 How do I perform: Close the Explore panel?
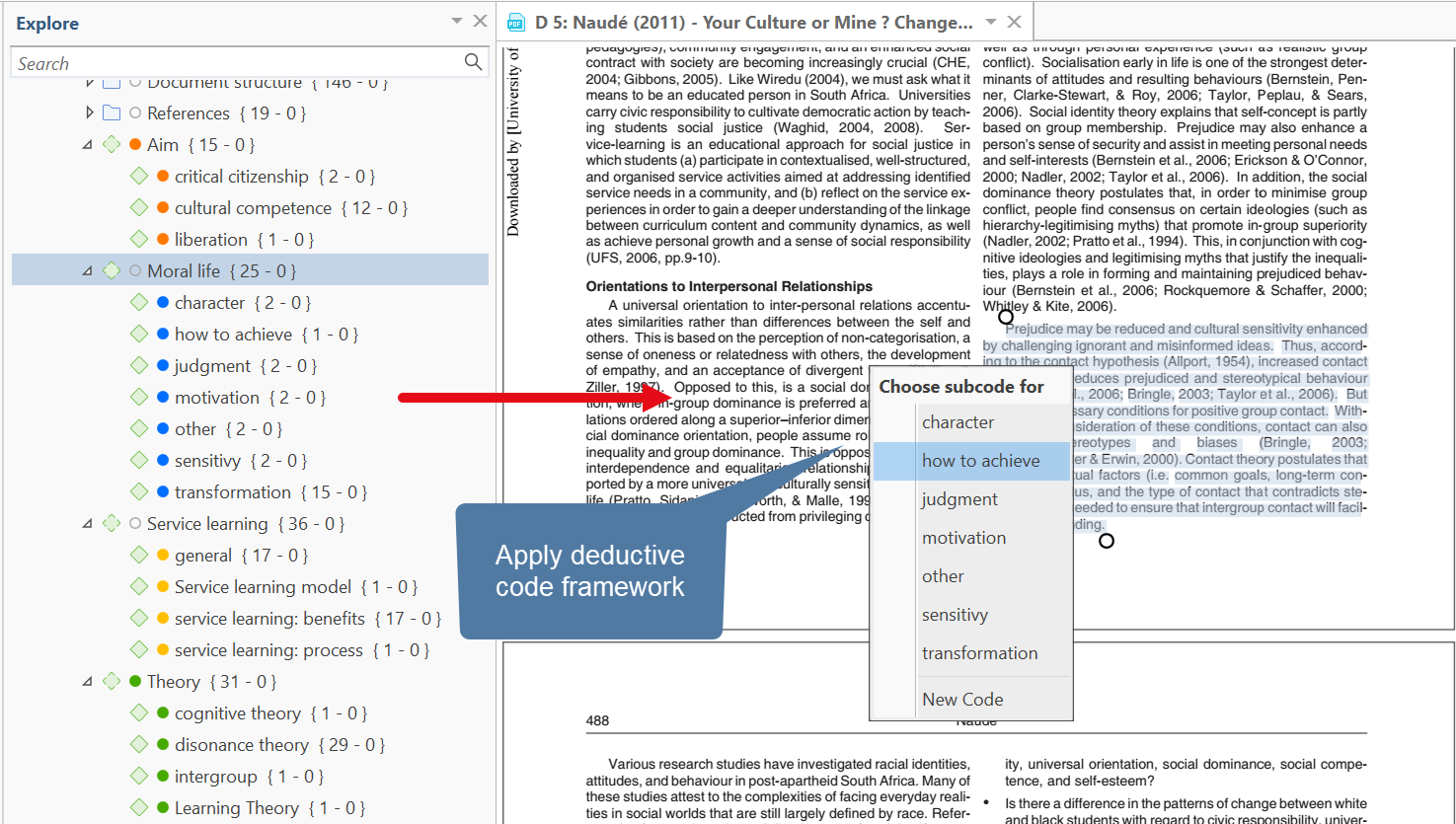click(x=480, y=21)
